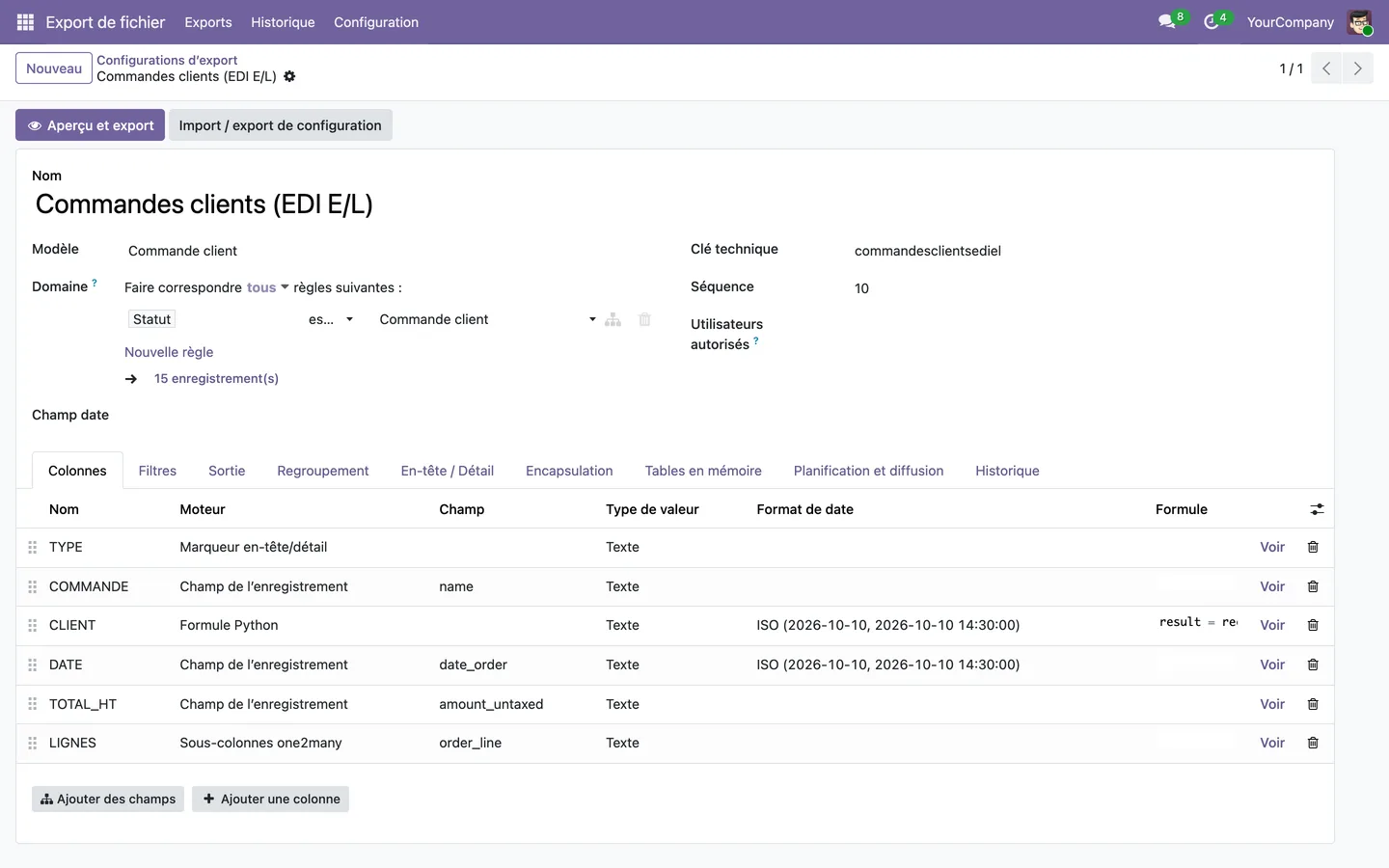Screen dimensions: 1389x868
Task: Delete the LIGNES column row
Action: [1313, 743]
